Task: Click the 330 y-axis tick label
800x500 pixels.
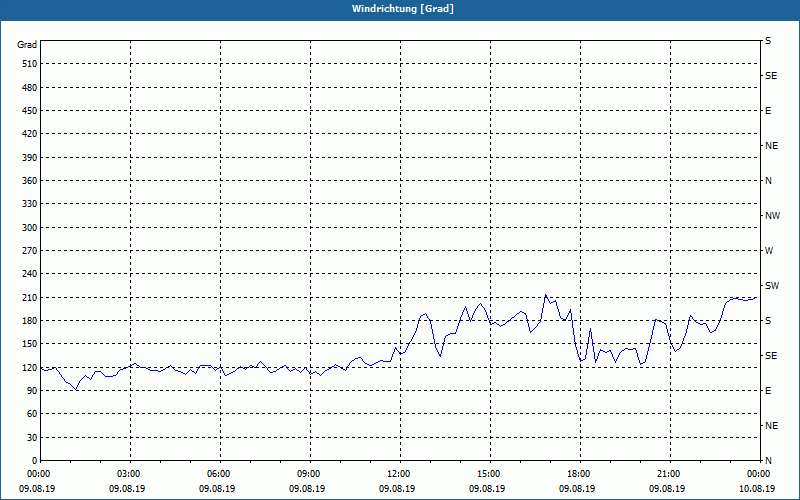Action: [x=30, y=204]
